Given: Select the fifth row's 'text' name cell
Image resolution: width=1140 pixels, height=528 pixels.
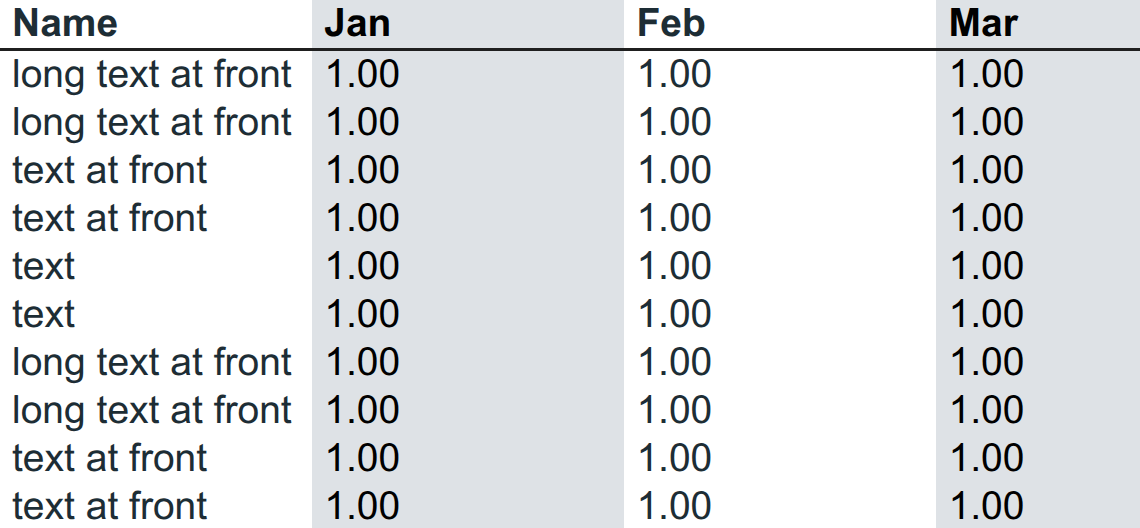Looking at the screenshot, I should (44, 266).
